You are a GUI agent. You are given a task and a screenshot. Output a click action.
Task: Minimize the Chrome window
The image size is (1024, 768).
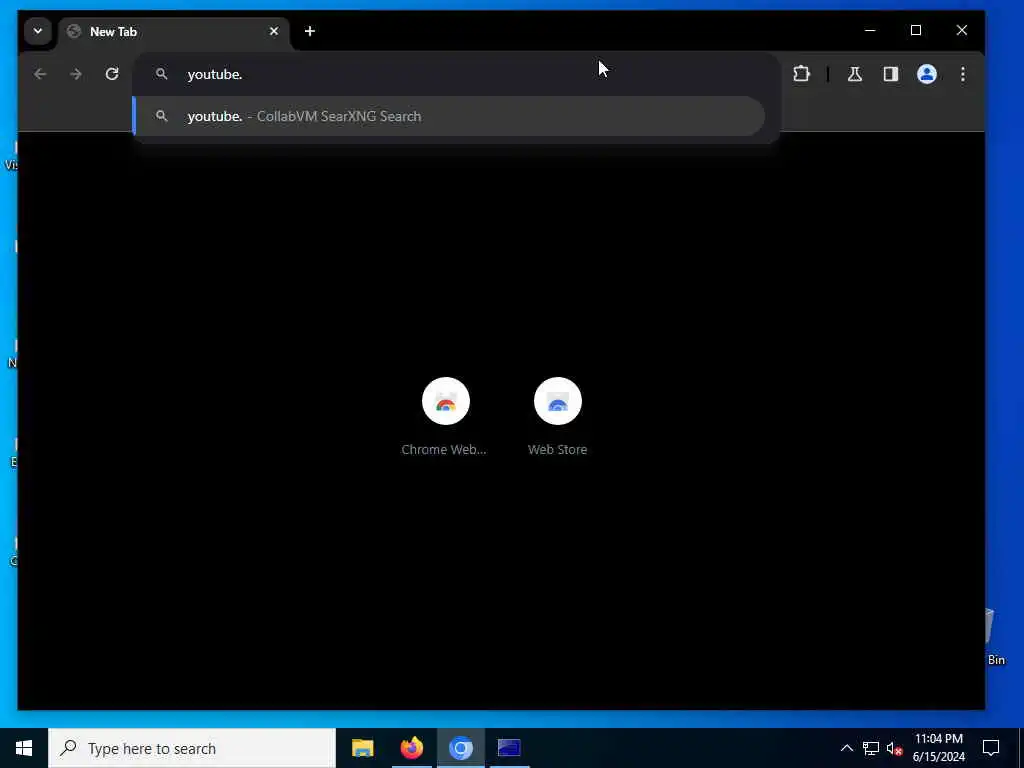[x=870, y=31]
